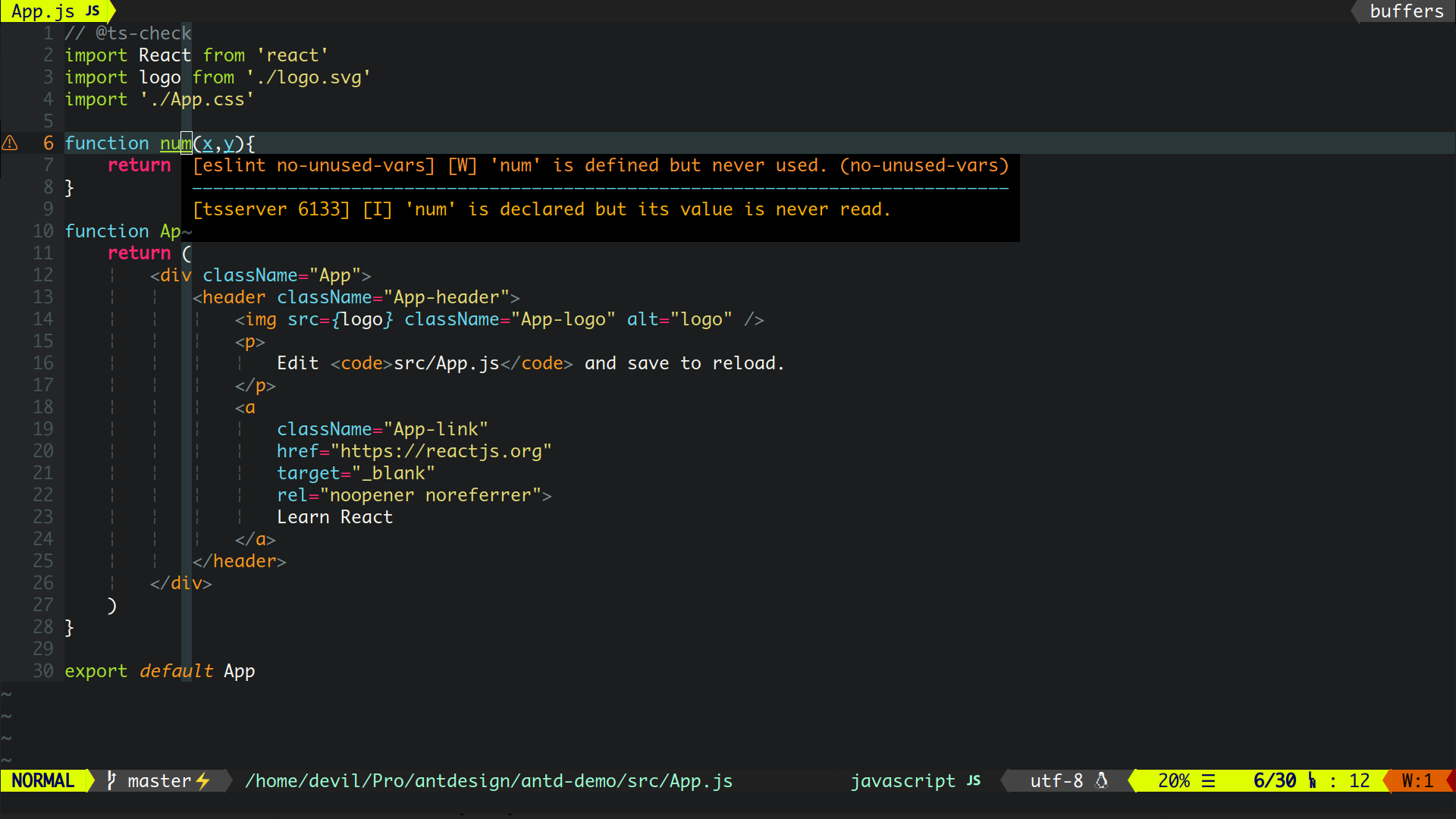Select the App.js buffer tab
Screen dimensions: 1456x819
(x=43, y=11)
